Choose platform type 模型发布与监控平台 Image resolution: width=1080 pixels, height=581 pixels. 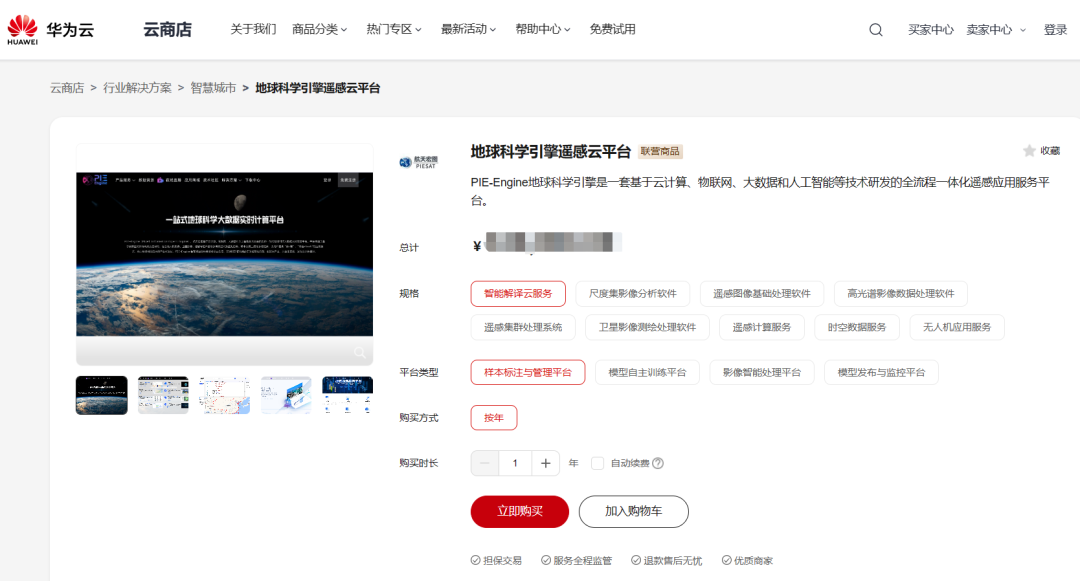pyautogui.click(x=882, y=372)
